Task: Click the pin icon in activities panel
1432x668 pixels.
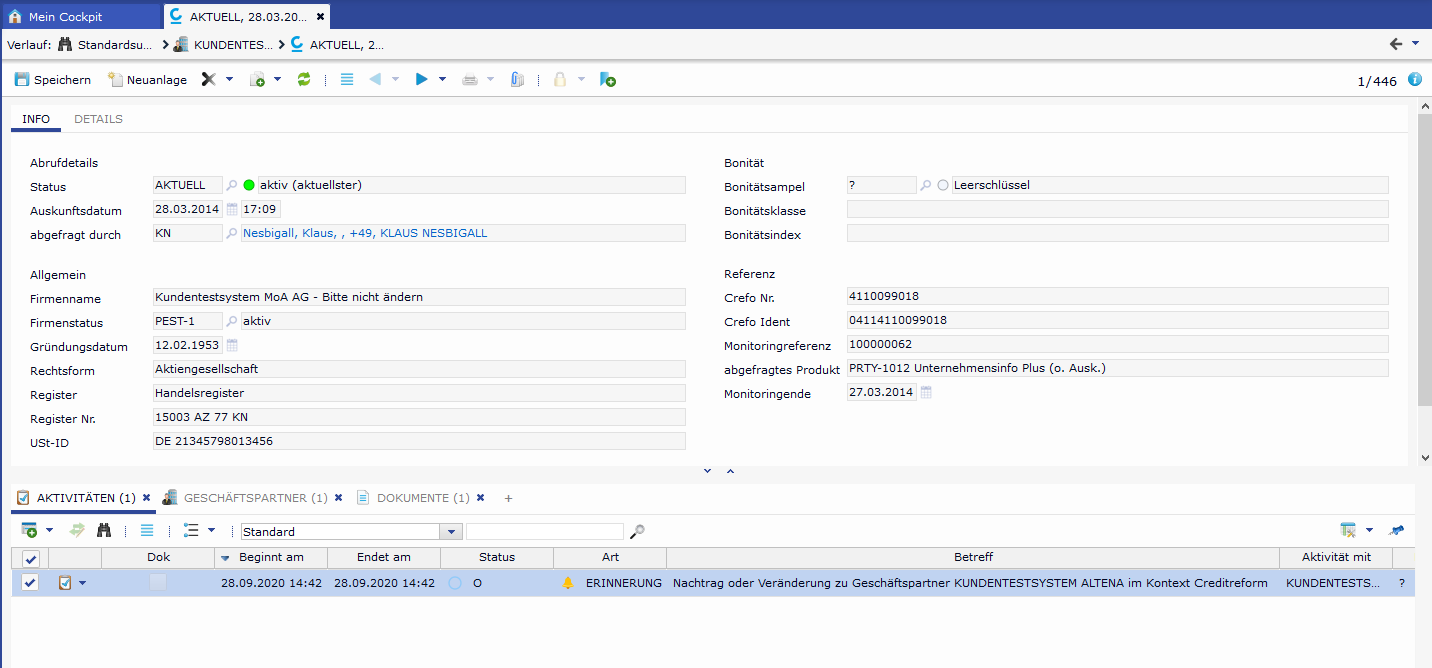Action: pyautogui.click(x=1397, y=531)
